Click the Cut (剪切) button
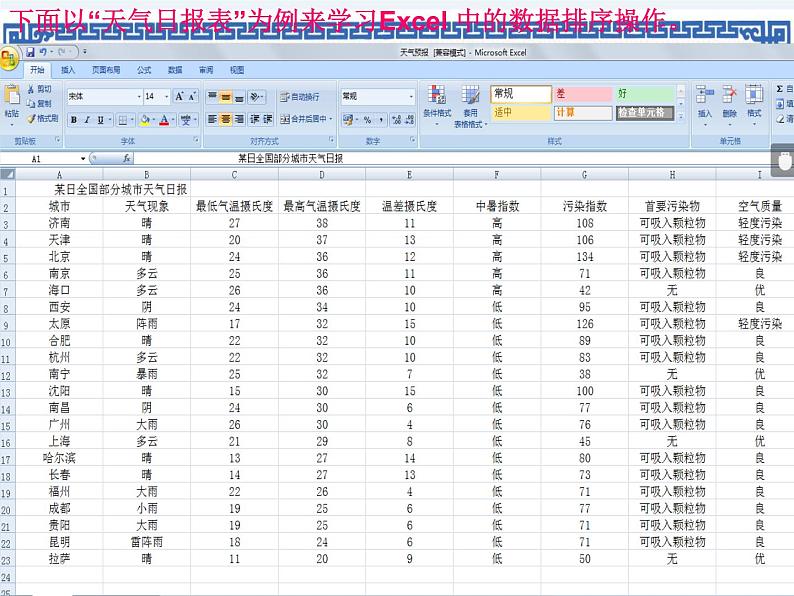 point(39,89)
